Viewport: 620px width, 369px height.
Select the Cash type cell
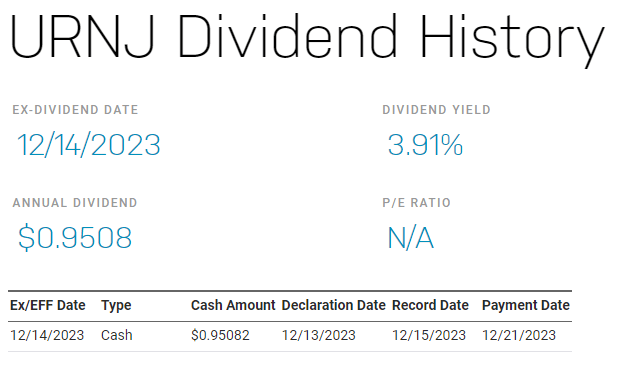click(117, 335)
